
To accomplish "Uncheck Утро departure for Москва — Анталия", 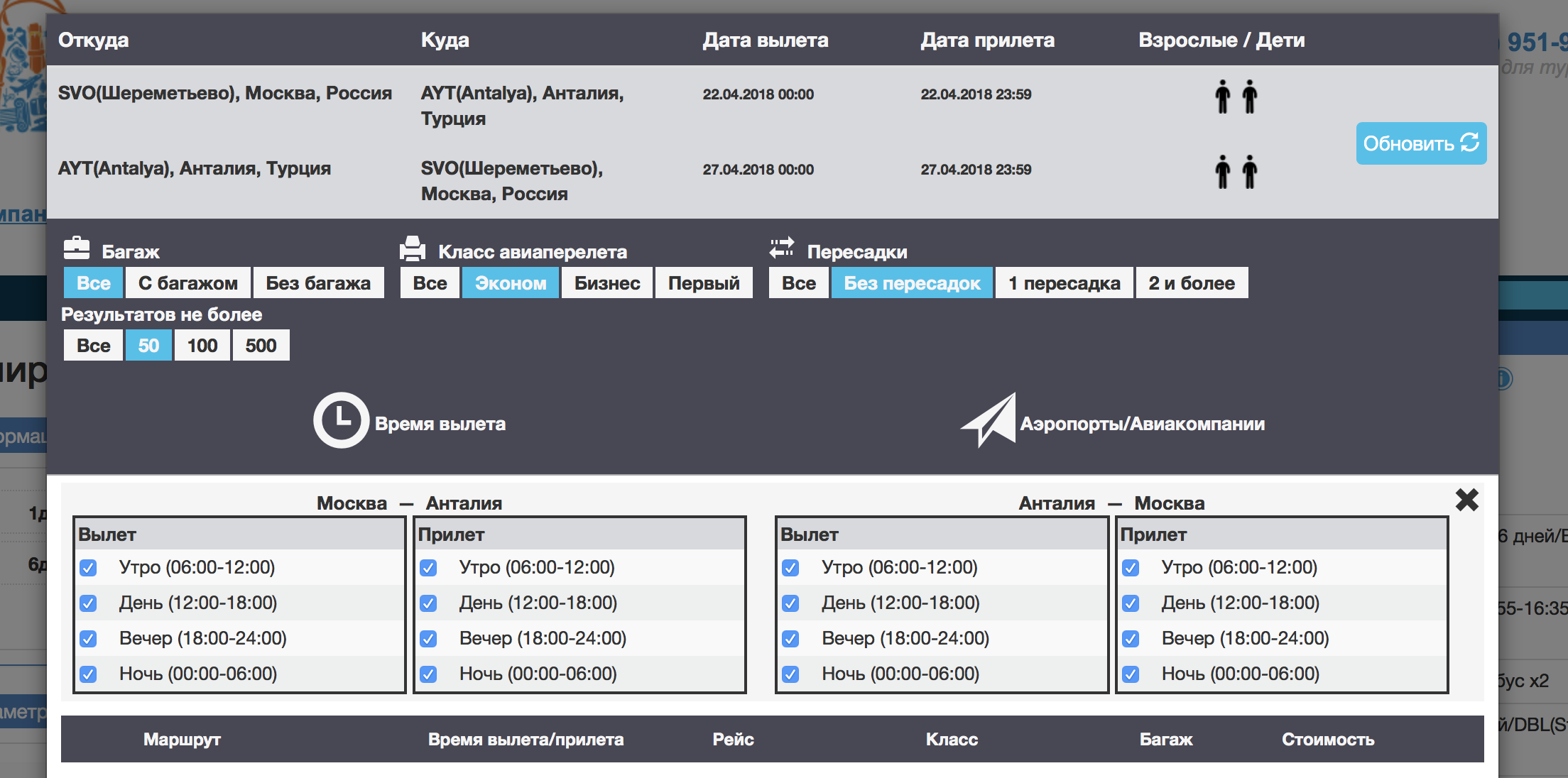I will pyautogui.click(x=88, y=568).
